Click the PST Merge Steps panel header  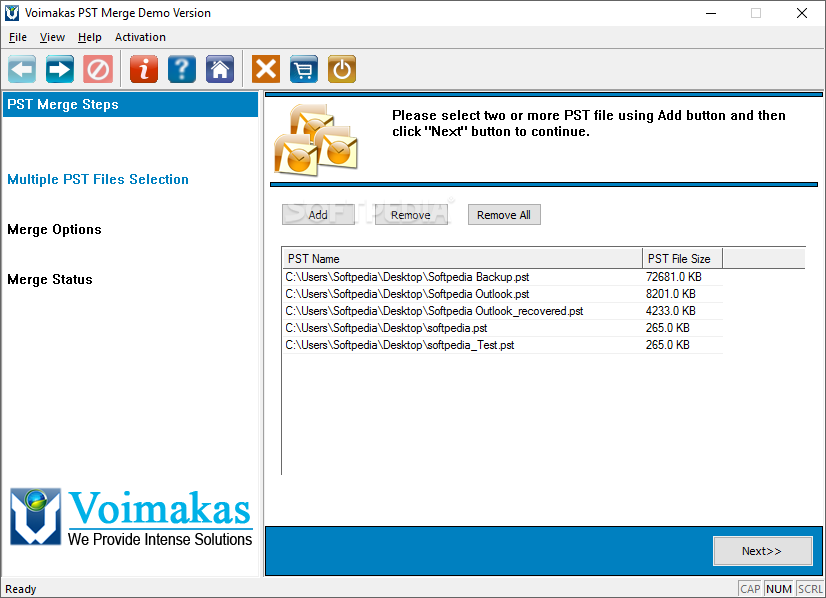coord(130,104)
